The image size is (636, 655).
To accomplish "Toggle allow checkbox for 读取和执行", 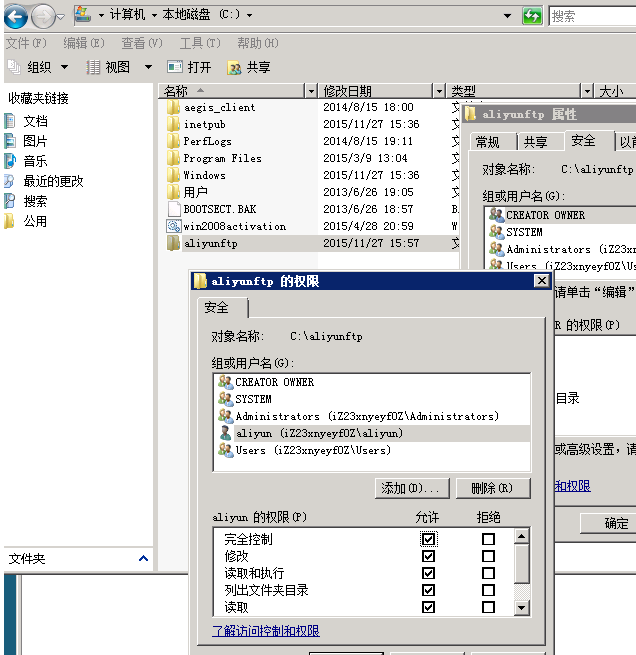I will (428, 573).
